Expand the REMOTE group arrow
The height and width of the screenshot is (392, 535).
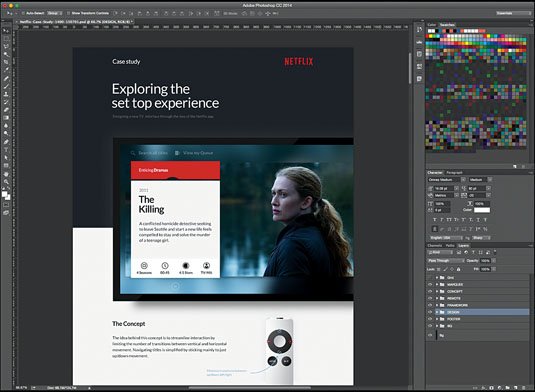click(x=437, y=298)
